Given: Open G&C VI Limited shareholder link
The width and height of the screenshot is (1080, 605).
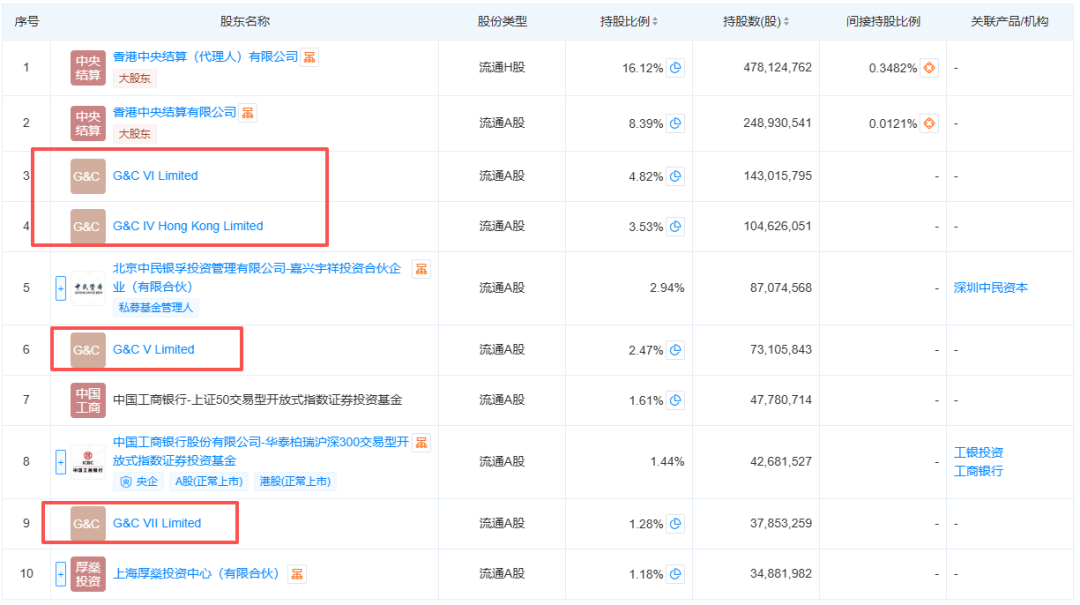Looking at the screenshot, I should [x=155, y=176].
